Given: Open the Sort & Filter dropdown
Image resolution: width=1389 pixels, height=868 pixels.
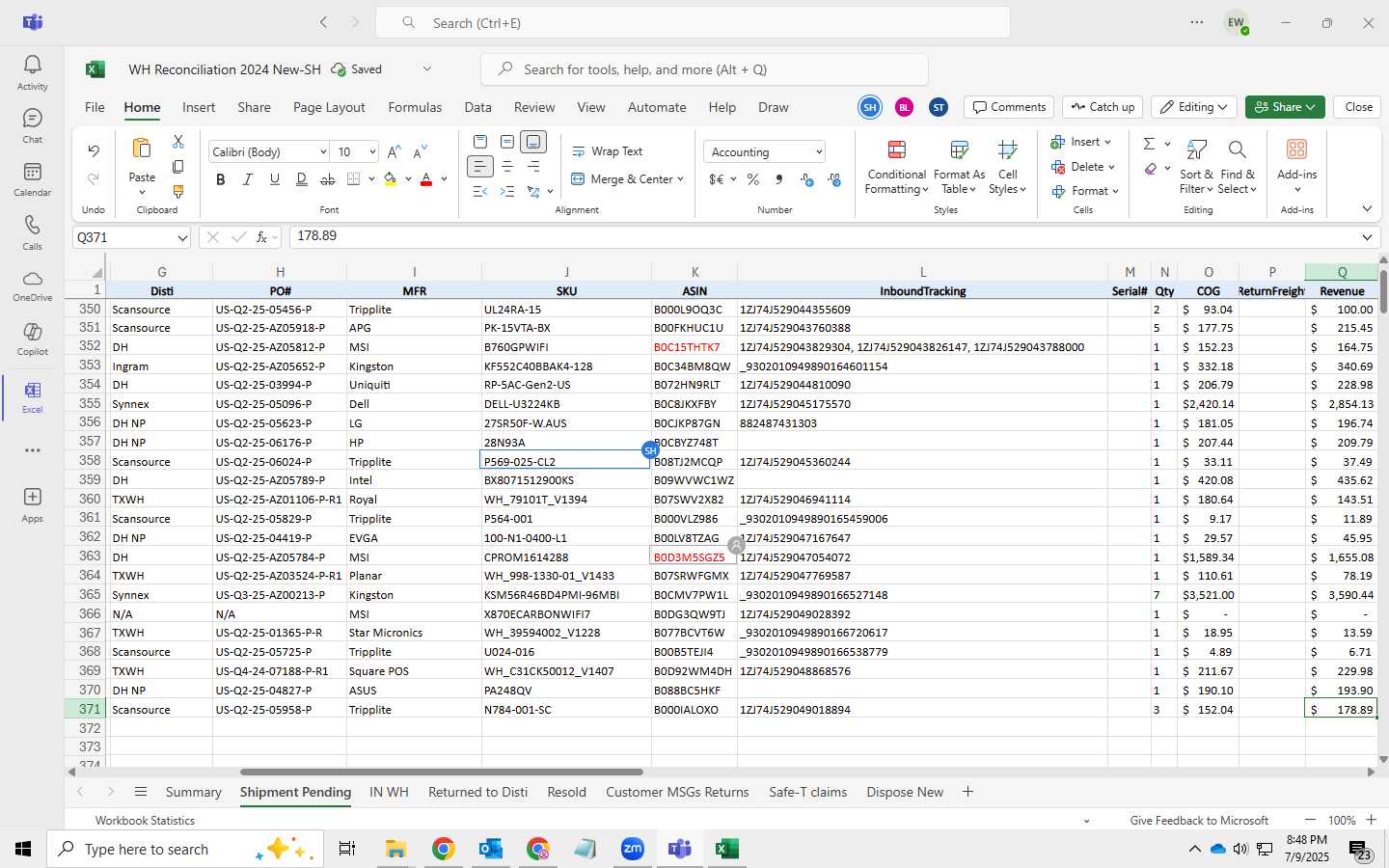Looking at the screenshot, I should pos(1196,168).
